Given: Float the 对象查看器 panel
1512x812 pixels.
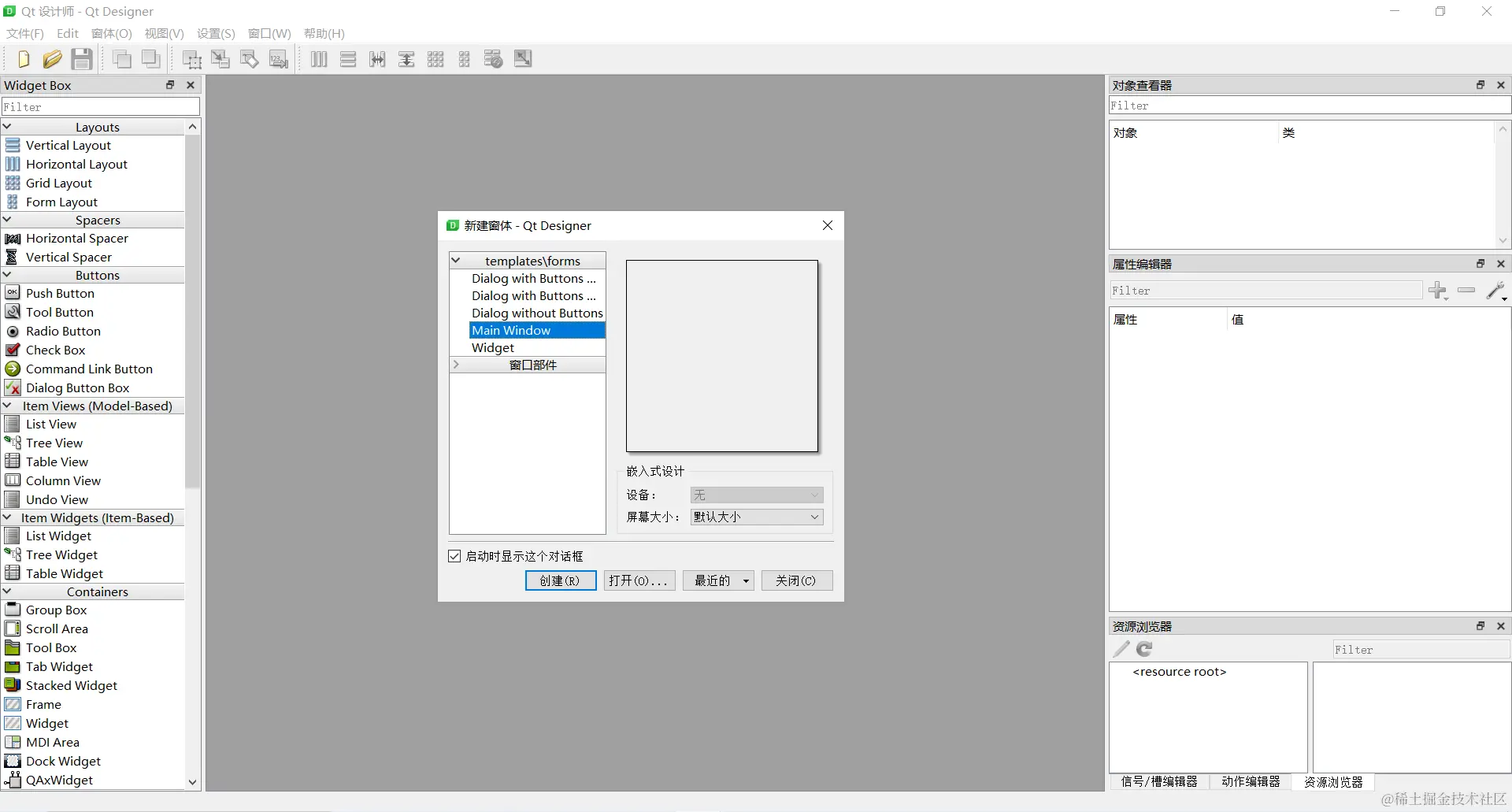Looking at the screenshot, I should coord(1480,85).
